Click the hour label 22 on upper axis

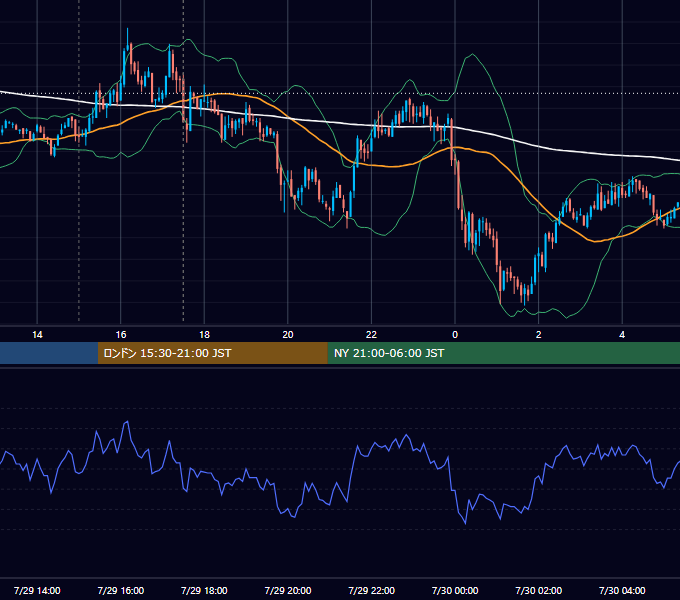[371, 335]
